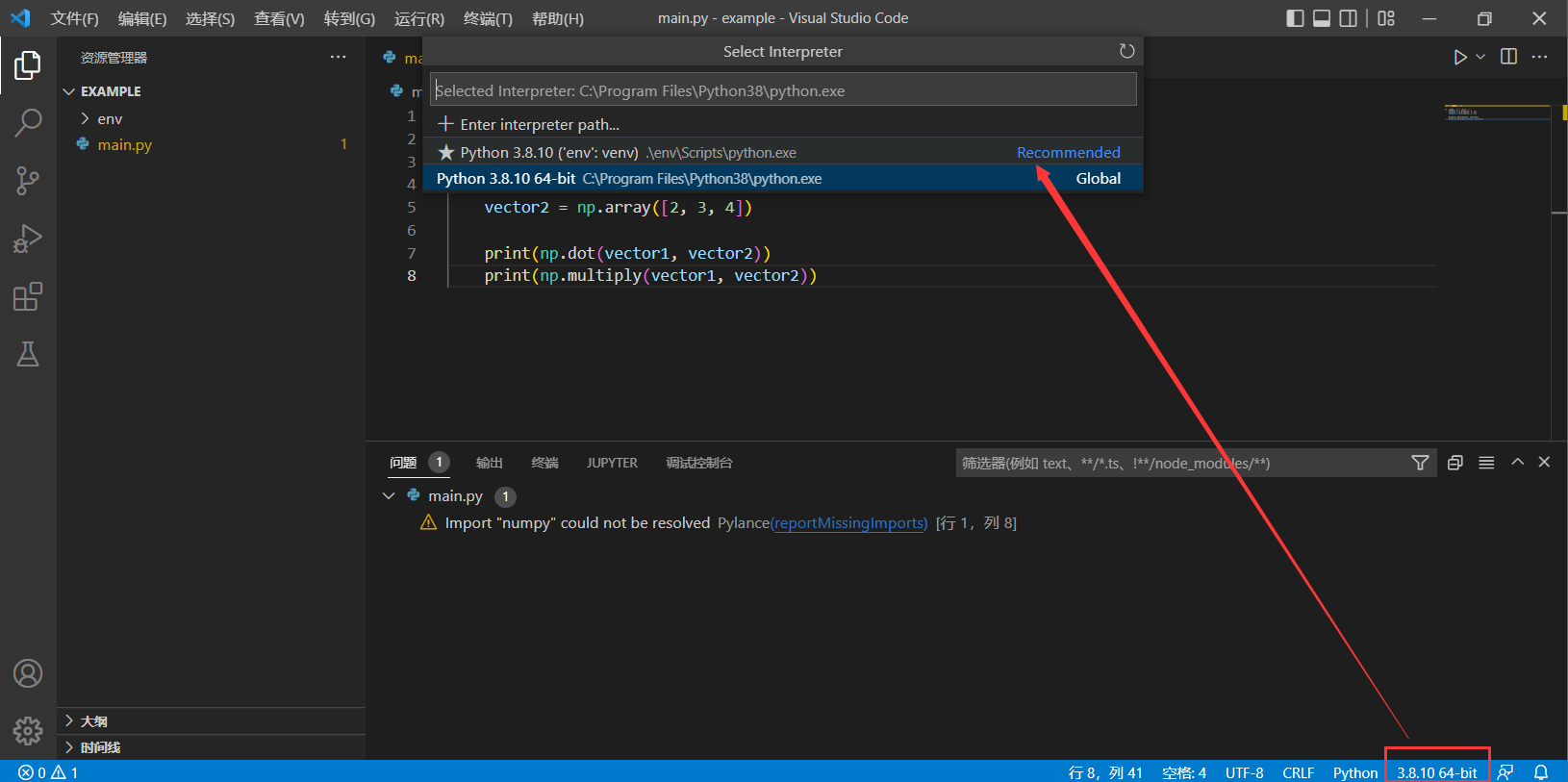Open the Run and Debug view

coord(28,239)
